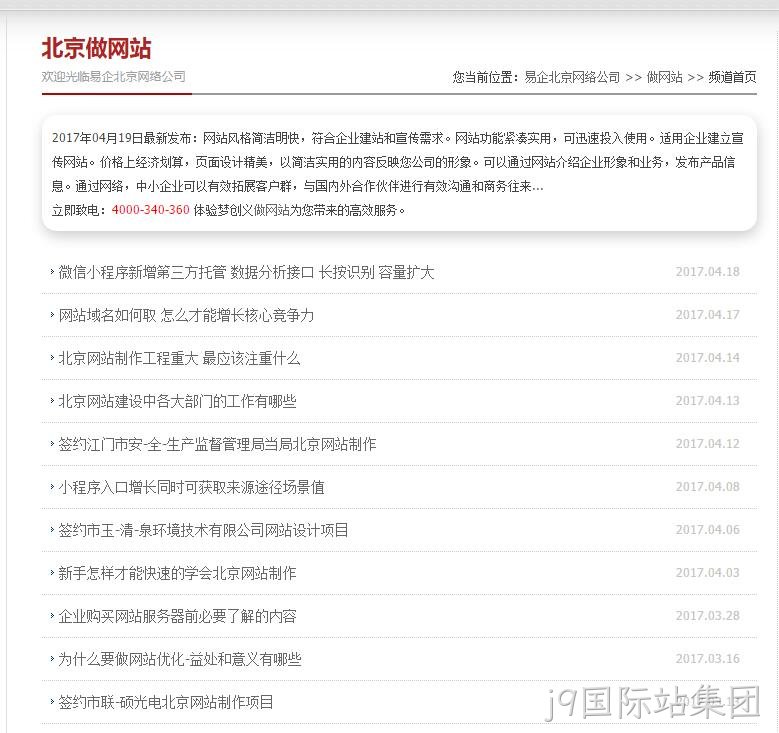Open article 小程序入口增长同时可获取来源途径场景值

[x=191, y=488]
